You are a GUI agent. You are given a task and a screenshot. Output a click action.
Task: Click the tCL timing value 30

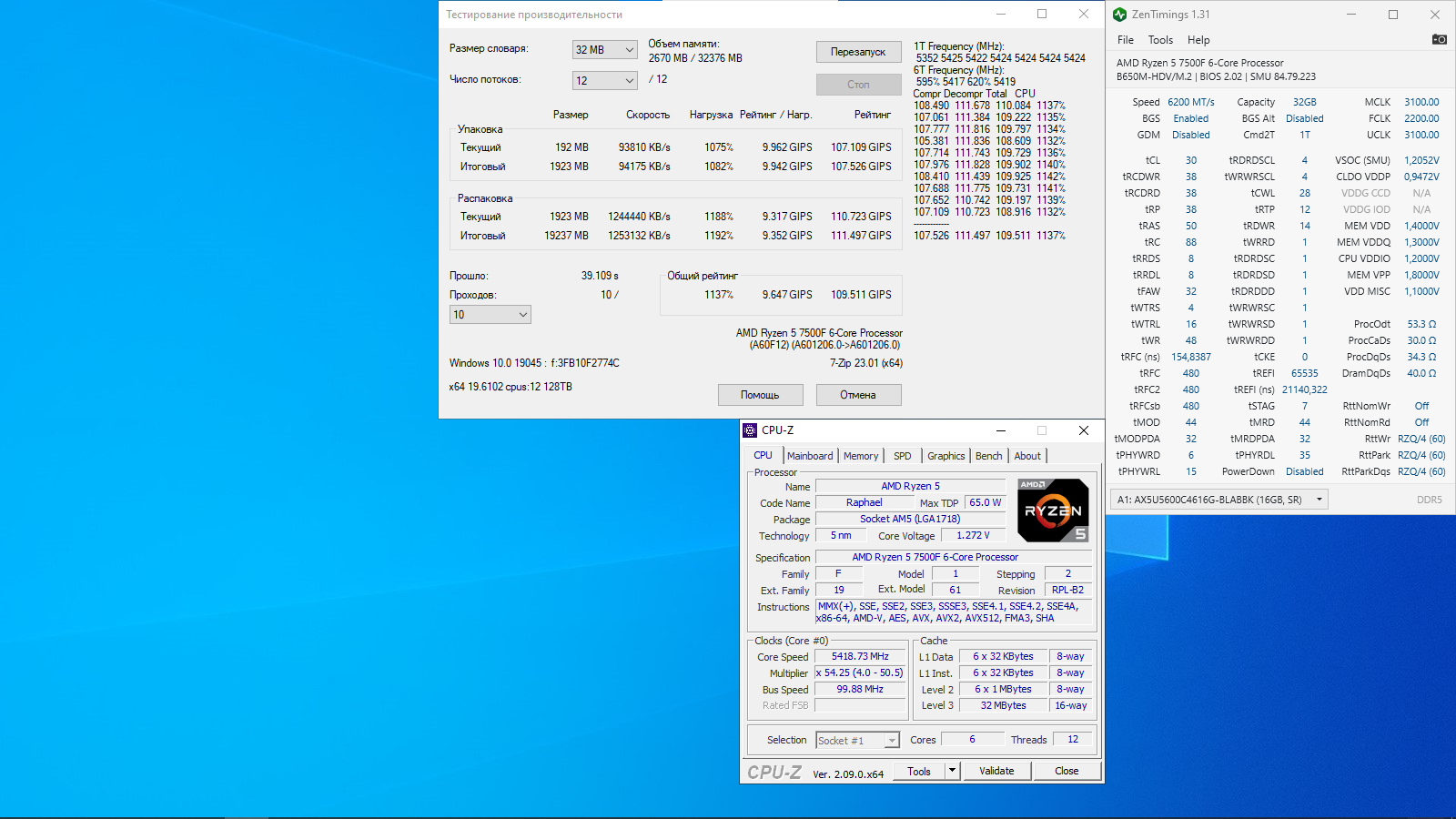1191,160
